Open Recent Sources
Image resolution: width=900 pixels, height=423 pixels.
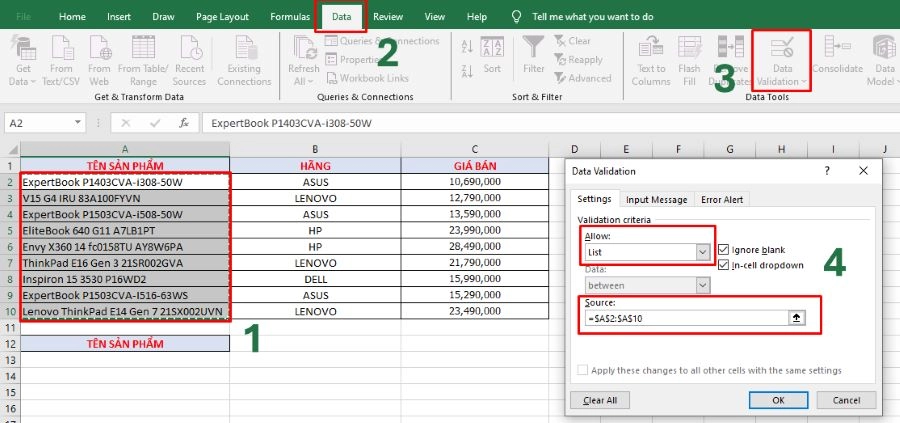(x=189, y=61)
